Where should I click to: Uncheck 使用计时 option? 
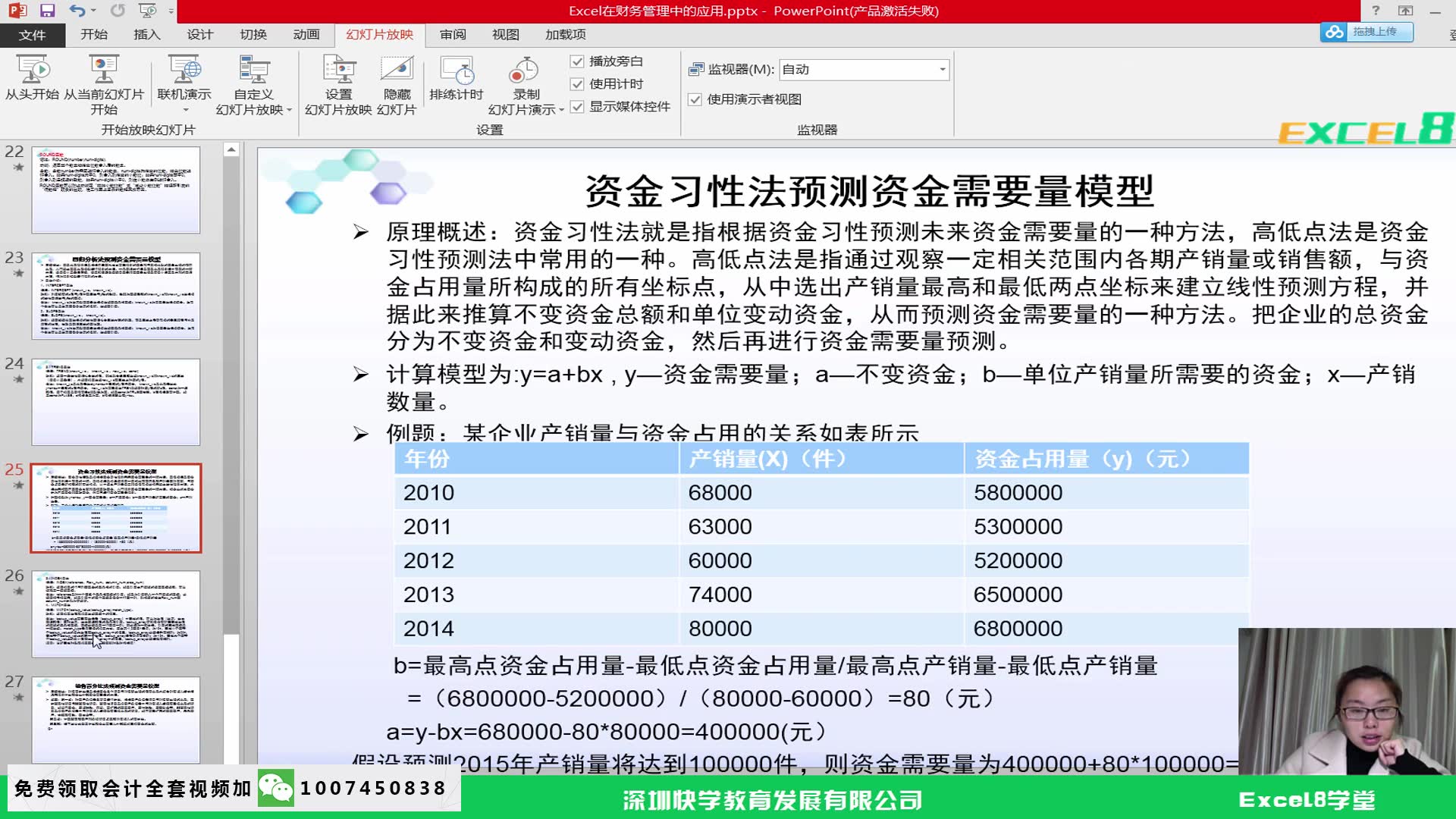coord(577,84)
